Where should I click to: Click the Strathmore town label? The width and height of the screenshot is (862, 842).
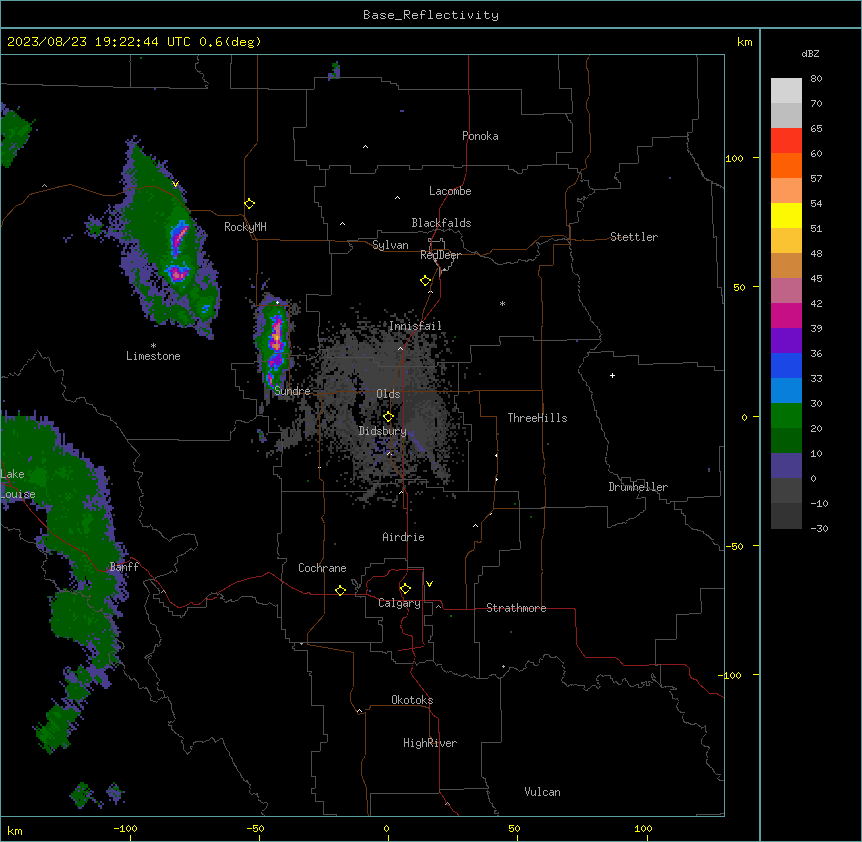click(x=516, y=608)
